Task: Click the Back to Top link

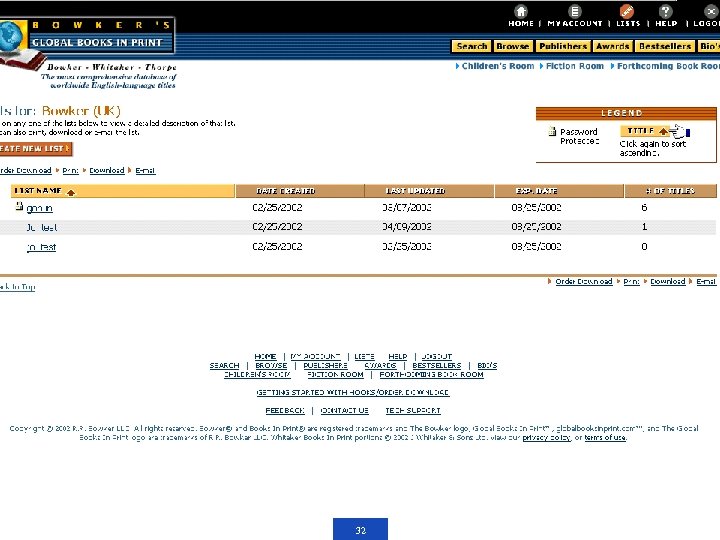Action: coord(17,287)
